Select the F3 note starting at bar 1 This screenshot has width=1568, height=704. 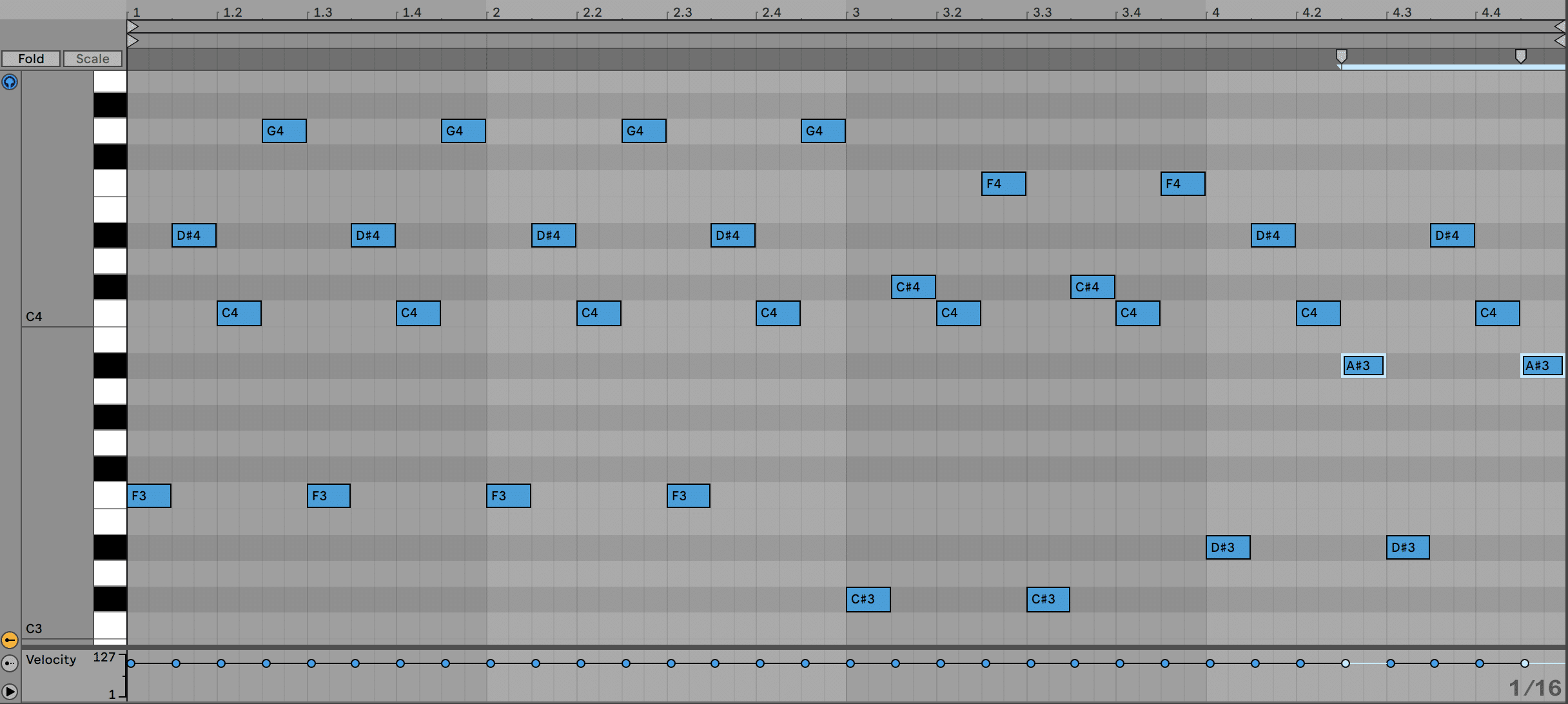coord(149,496)
